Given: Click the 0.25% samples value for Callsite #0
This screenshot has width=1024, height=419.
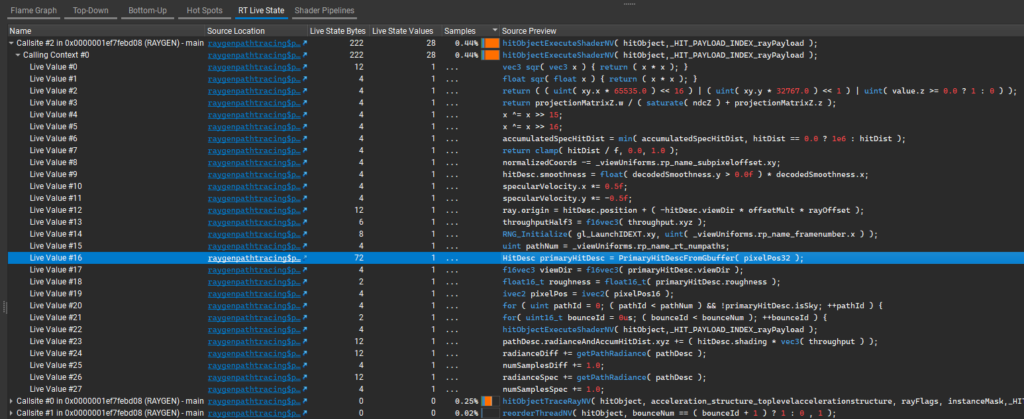Looking at the screenshot, I should (x=466, y=401).
